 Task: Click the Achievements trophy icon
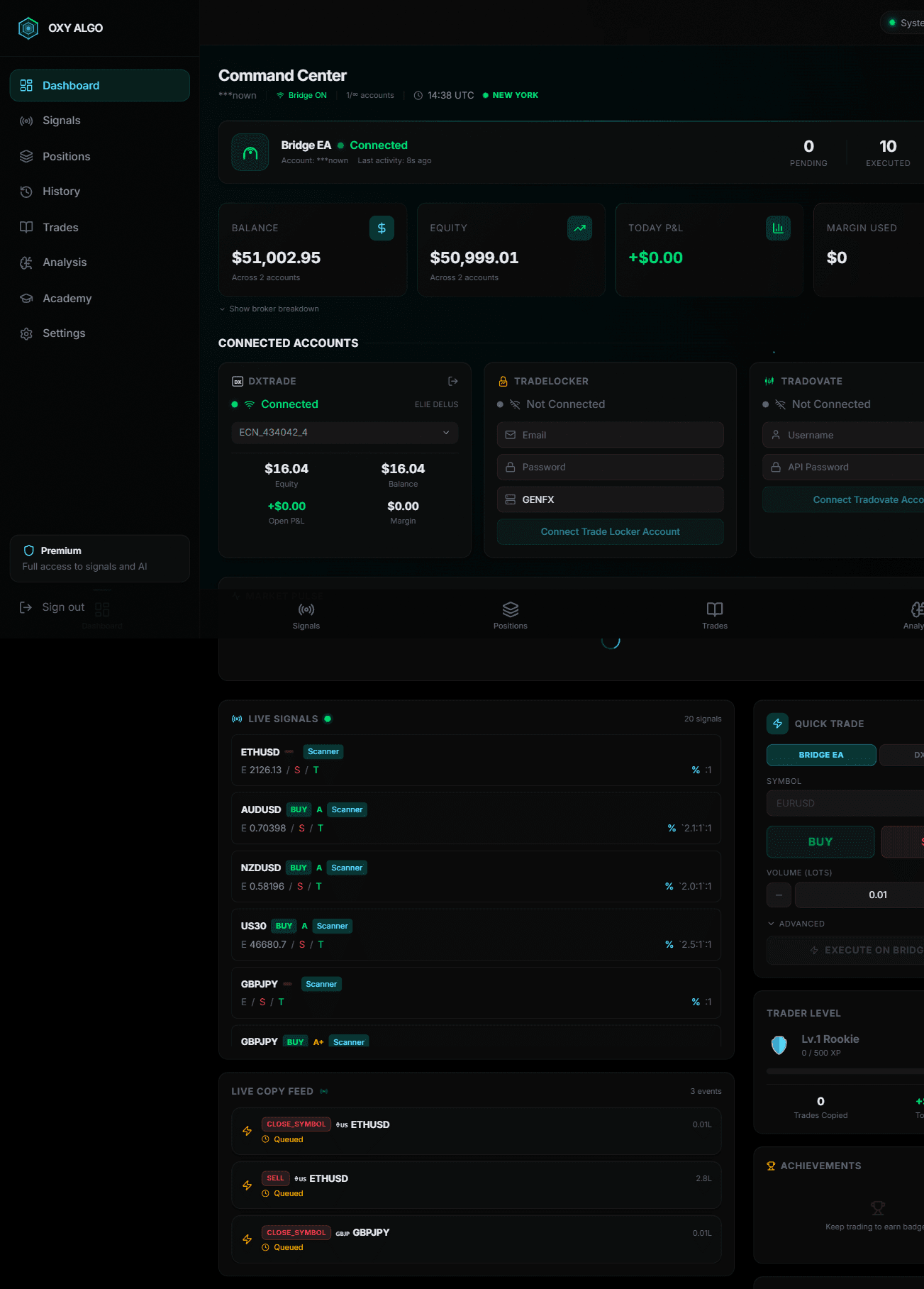pyautogui.click(x=771, y=1166)
